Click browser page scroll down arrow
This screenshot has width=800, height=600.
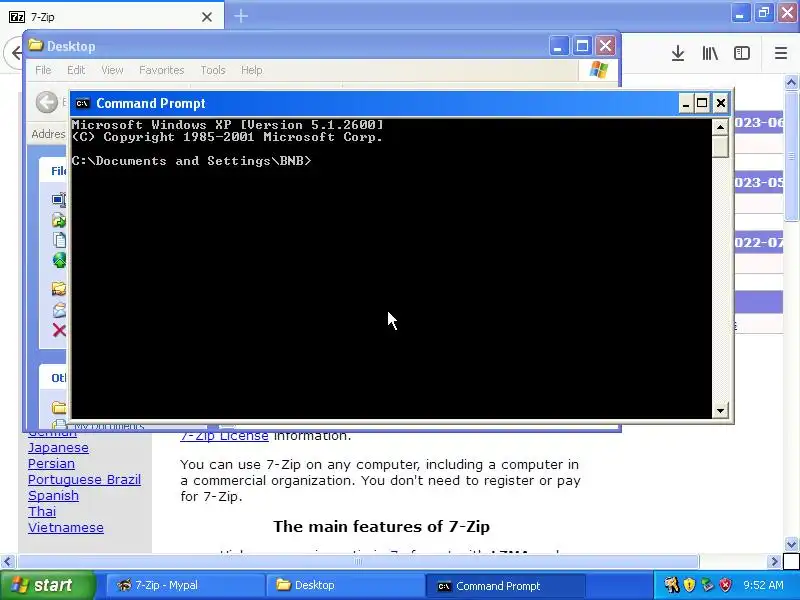coord(791,544)
